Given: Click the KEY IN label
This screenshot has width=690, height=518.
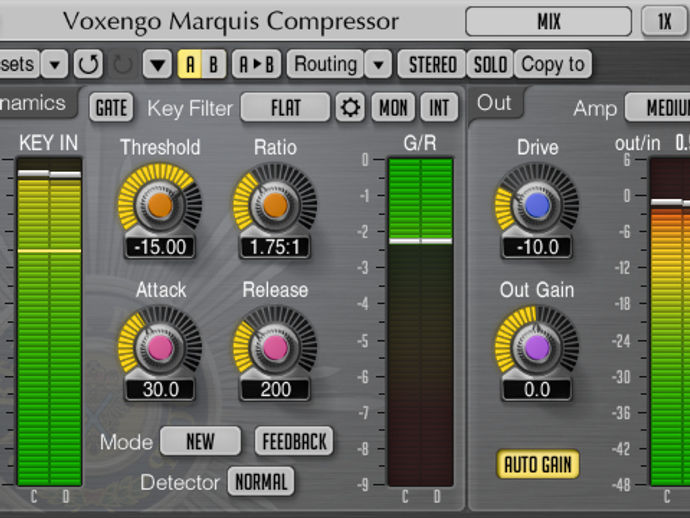Looking at the screenshot, I should pyautogui.click(x=48, y=143).
